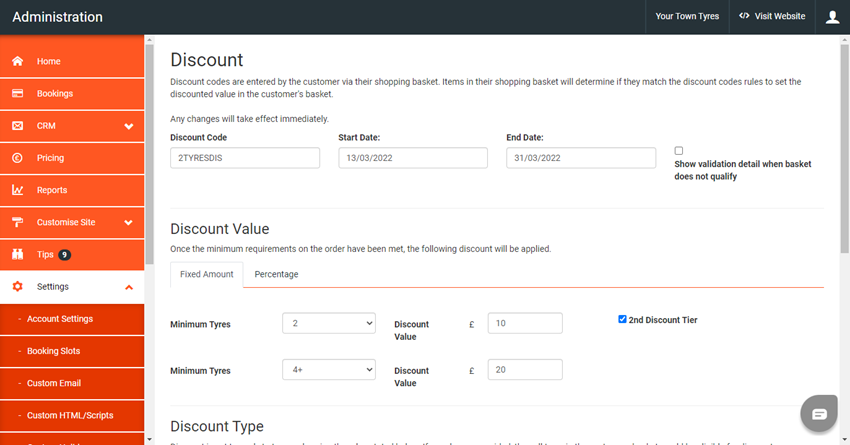850x445 pixels.
Task: Collapse the Settings menu chevron
Action: pos(129,287)
